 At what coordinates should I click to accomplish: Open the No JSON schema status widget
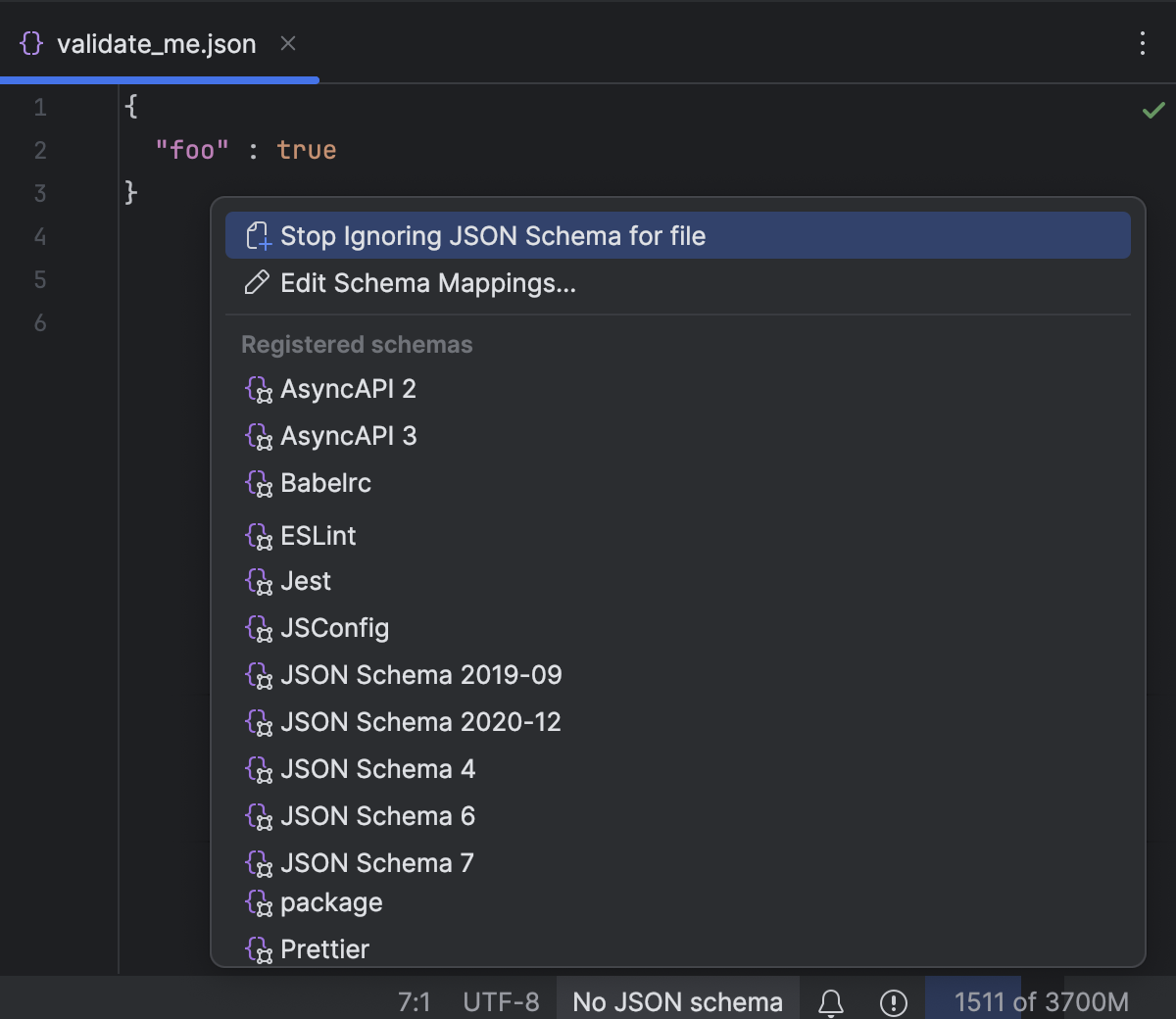click(x=677, y=1001)
